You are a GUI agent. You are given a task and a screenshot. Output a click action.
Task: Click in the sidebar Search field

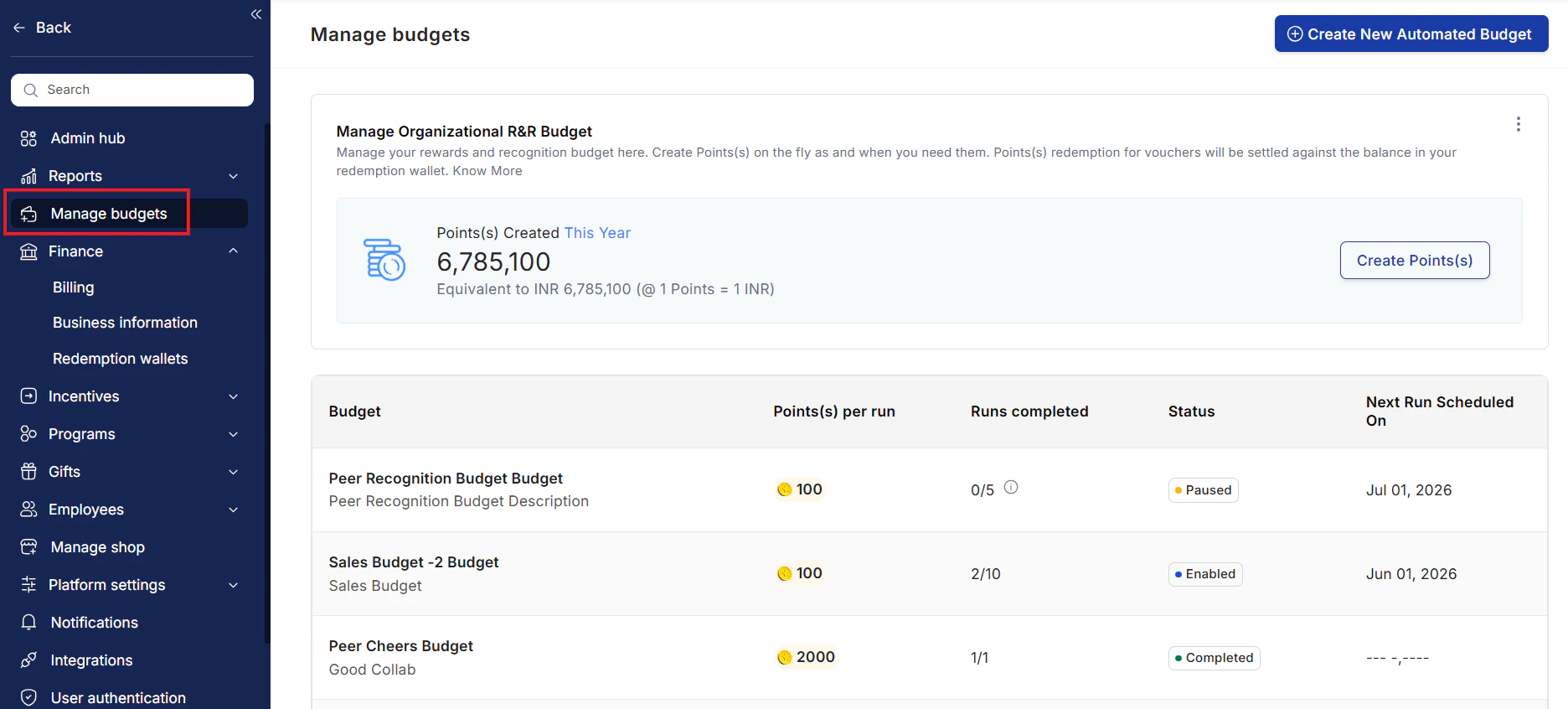(132, 90)
